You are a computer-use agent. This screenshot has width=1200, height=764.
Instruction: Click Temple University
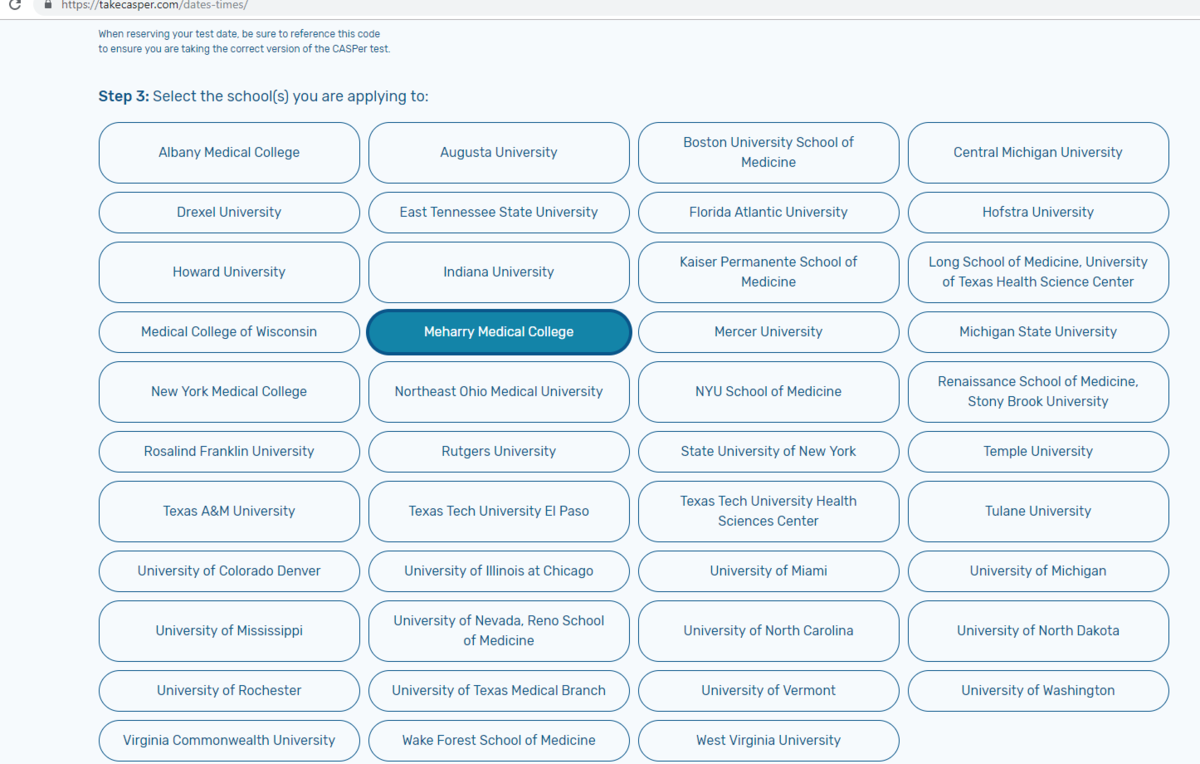[x=1038, y=451]
